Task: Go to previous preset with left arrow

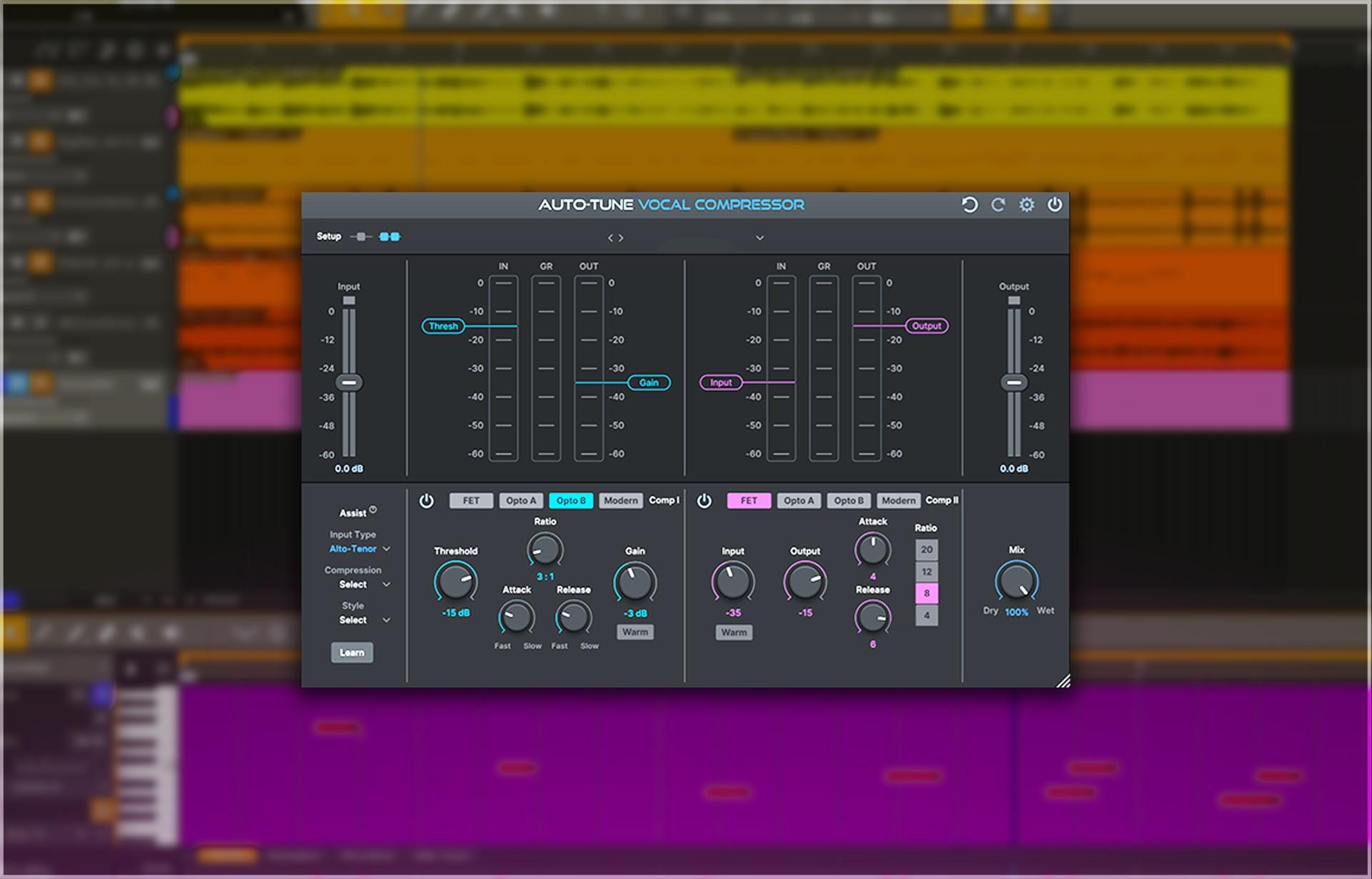Action: pos(610,238)
